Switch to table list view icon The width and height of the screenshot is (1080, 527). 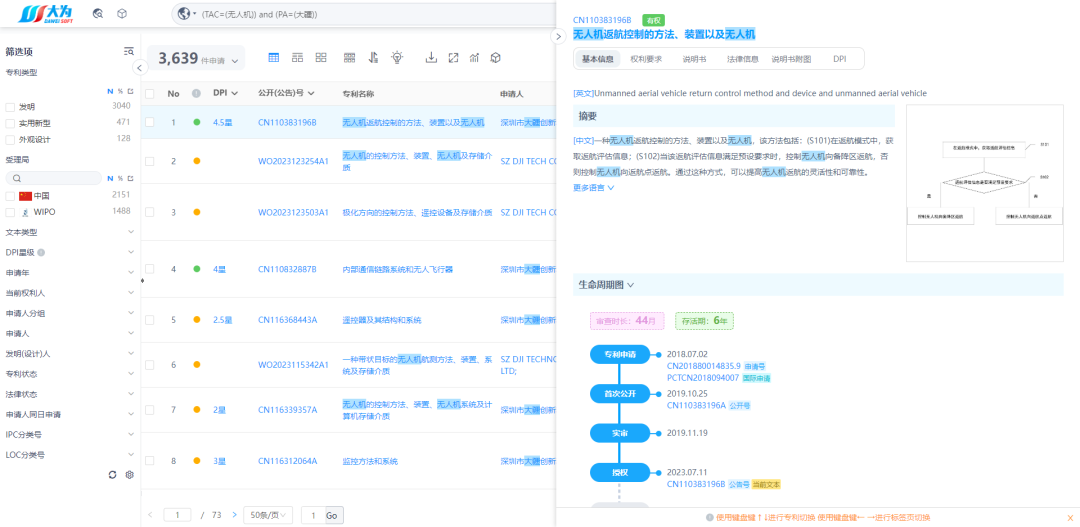click(x=273, y=58)
